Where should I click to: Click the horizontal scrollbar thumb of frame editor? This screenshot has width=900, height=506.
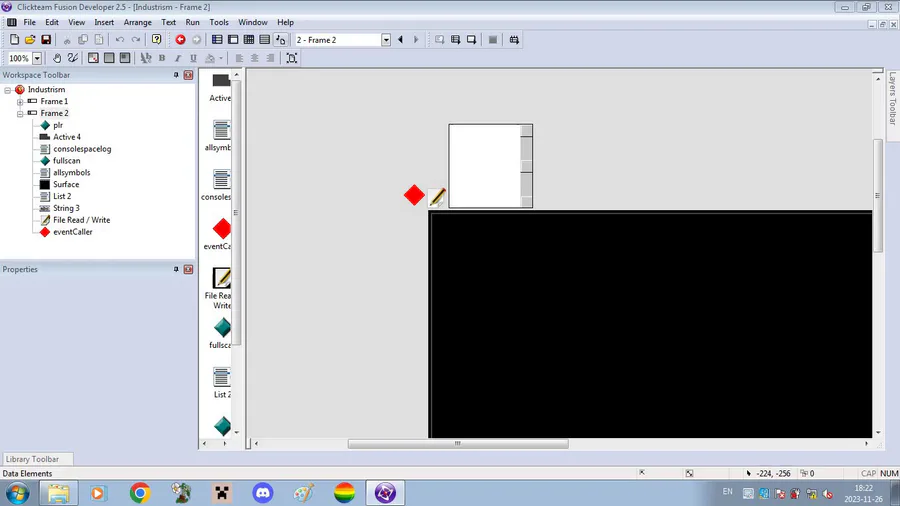tap(458, 443)
